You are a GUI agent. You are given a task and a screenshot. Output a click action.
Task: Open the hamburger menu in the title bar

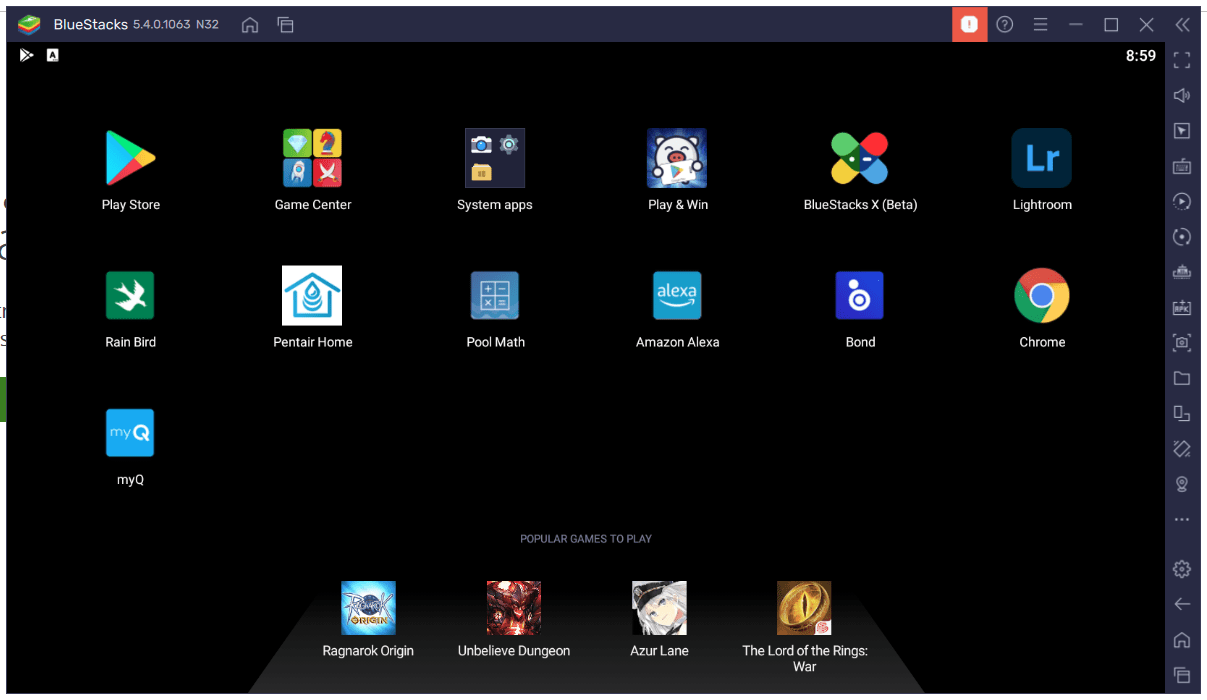coord(1040,24)
